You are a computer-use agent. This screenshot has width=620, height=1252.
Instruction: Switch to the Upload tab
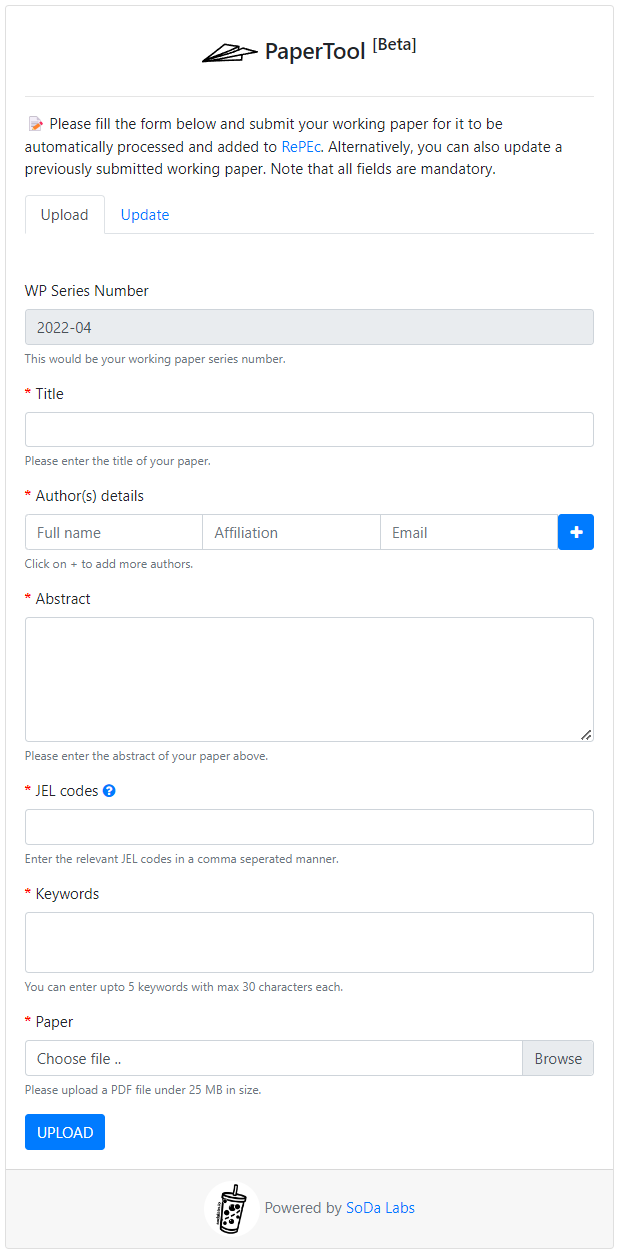pos(65,215)
